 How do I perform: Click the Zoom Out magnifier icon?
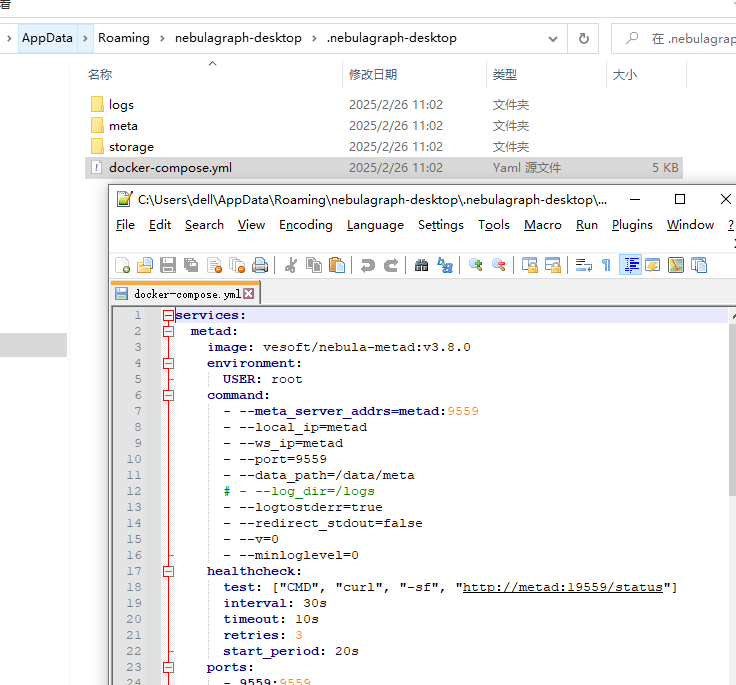point(498,265)
